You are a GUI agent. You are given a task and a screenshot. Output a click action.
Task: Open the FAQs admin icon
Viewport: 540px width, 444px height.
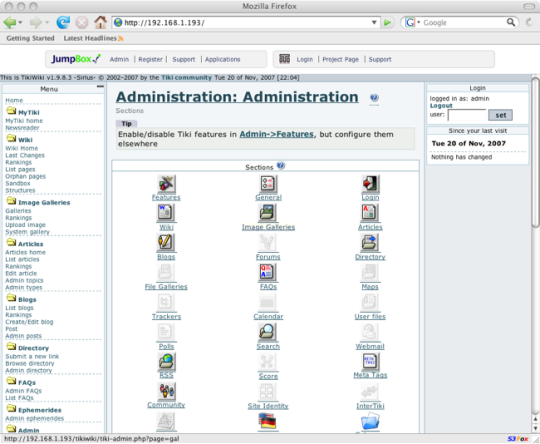click(x=268, y=272)
